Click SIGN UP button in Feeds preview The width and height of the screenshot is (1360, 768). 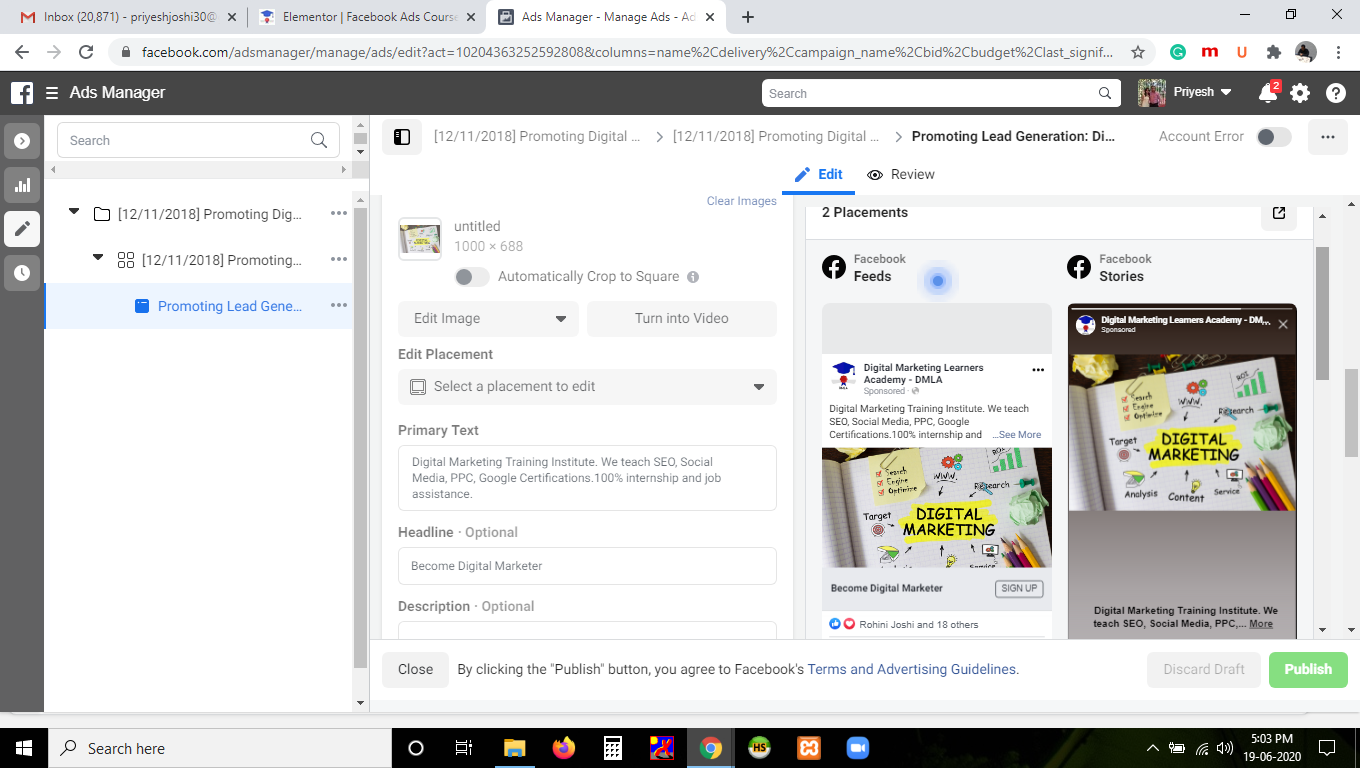tap(1020, 588)
